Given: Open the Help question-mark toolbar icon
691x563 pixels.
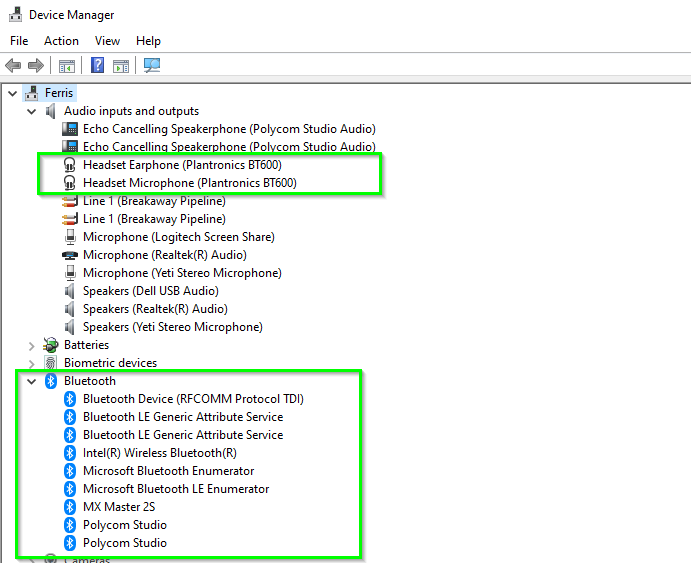Looking at the screenshot, I should [97, 65].
